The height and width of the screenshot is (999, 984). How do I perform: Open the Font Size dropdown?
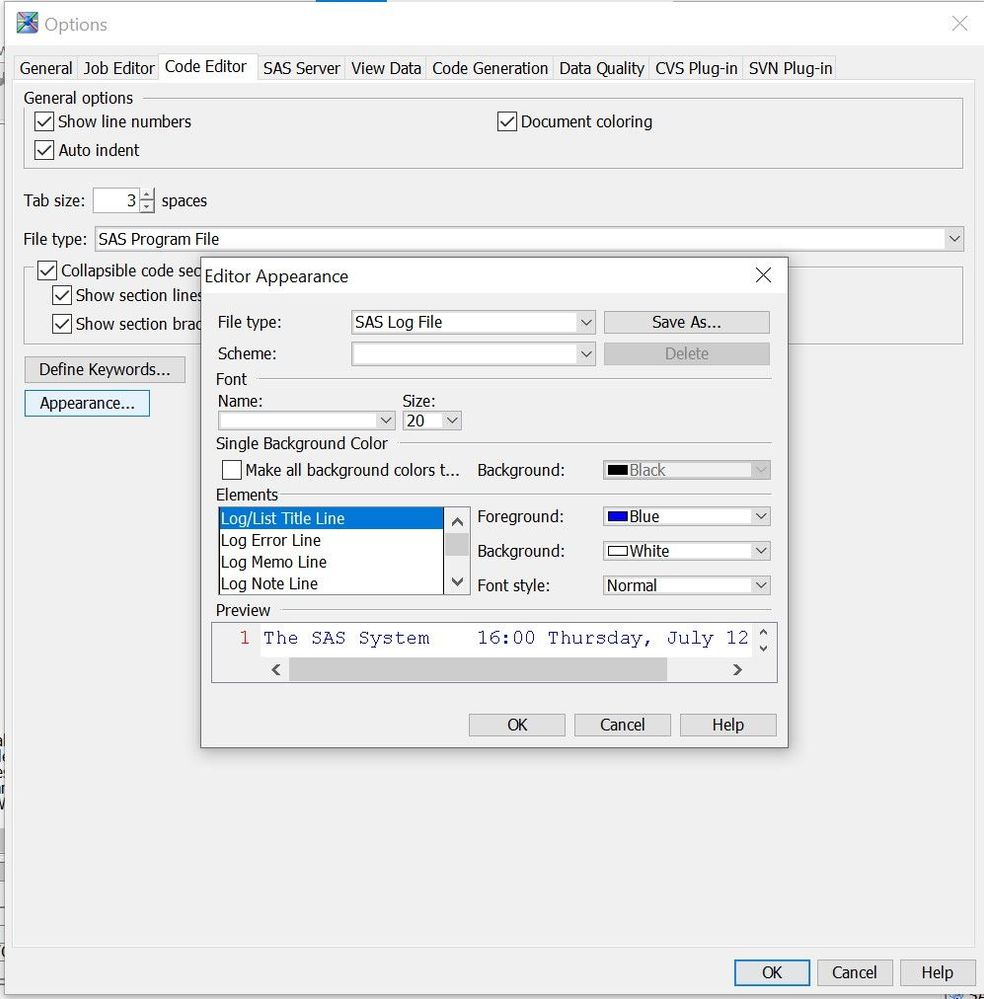(x=452, y=420)
